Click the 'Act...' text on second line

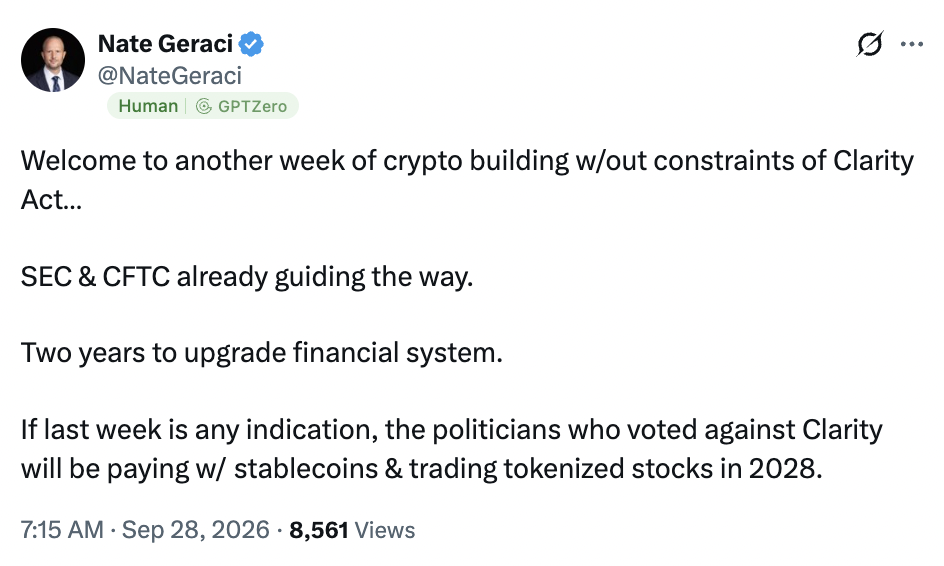click(51, 200)
